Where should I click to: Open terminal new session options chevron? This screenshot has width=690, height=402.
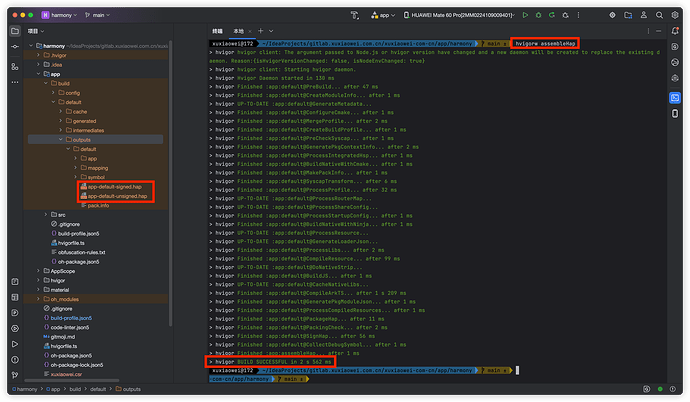tap(271, 31)
